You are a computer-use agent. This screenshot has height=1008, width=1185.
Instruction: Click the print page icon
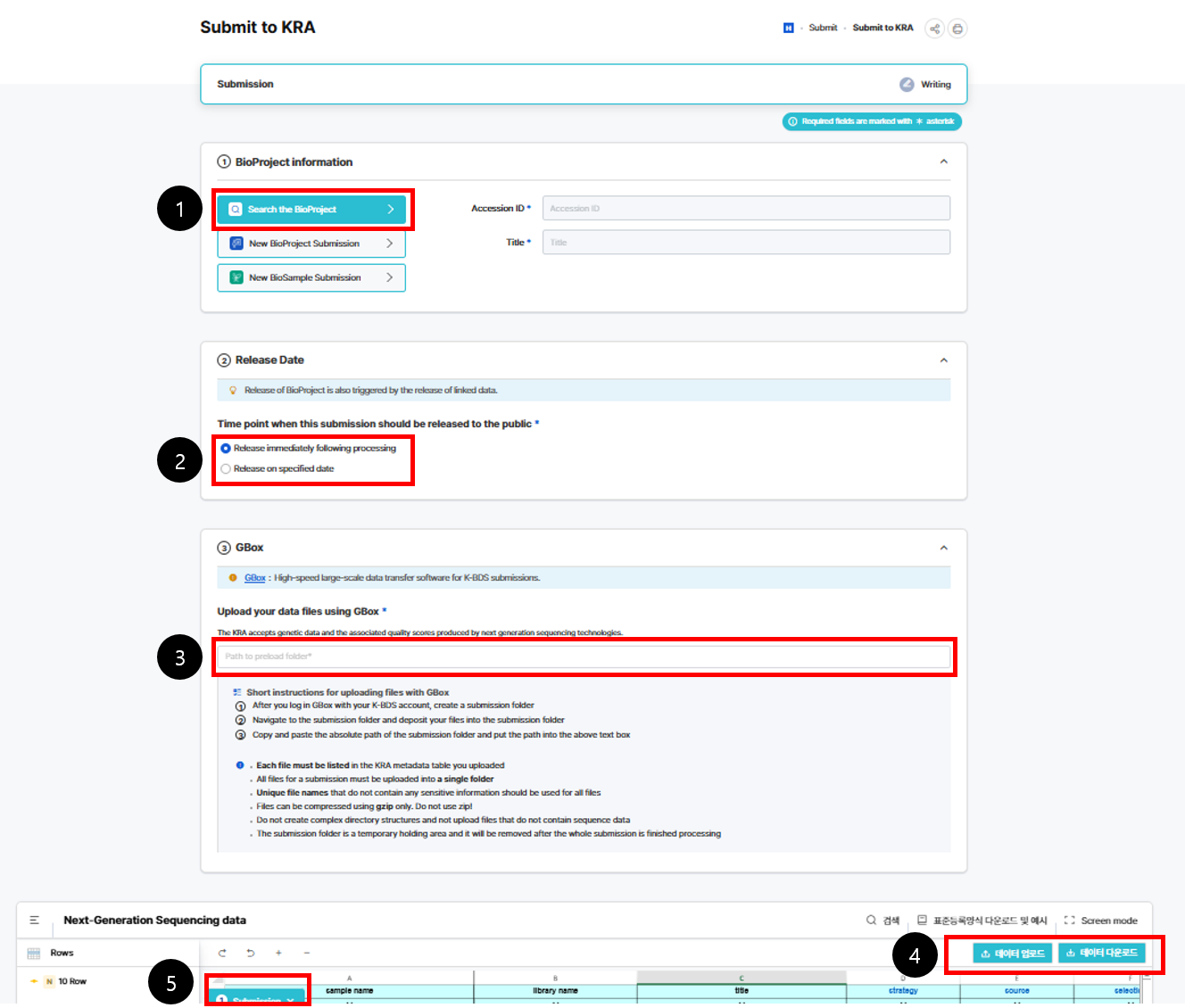pos(957,29)
